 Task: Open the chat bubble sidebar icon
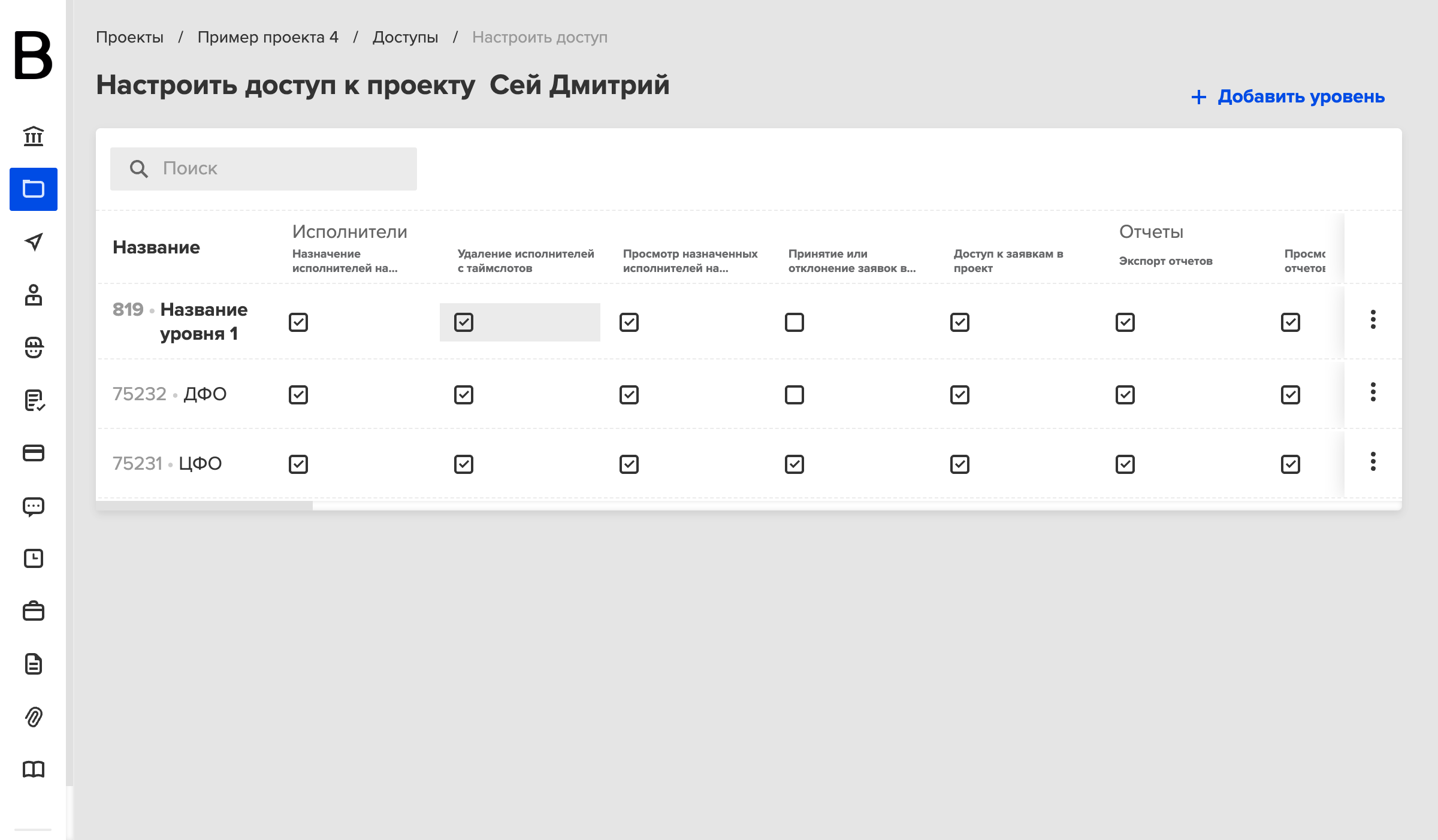pos(34,507)
